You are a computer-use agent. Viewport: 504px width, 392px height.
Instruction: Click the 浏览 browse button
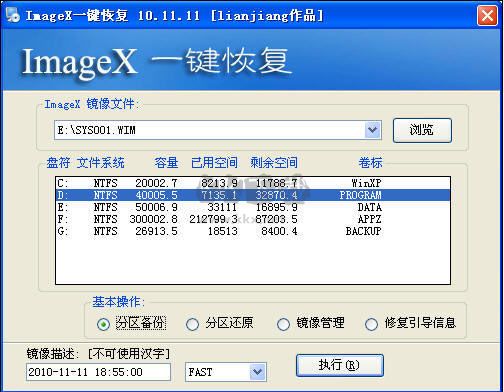422,130
